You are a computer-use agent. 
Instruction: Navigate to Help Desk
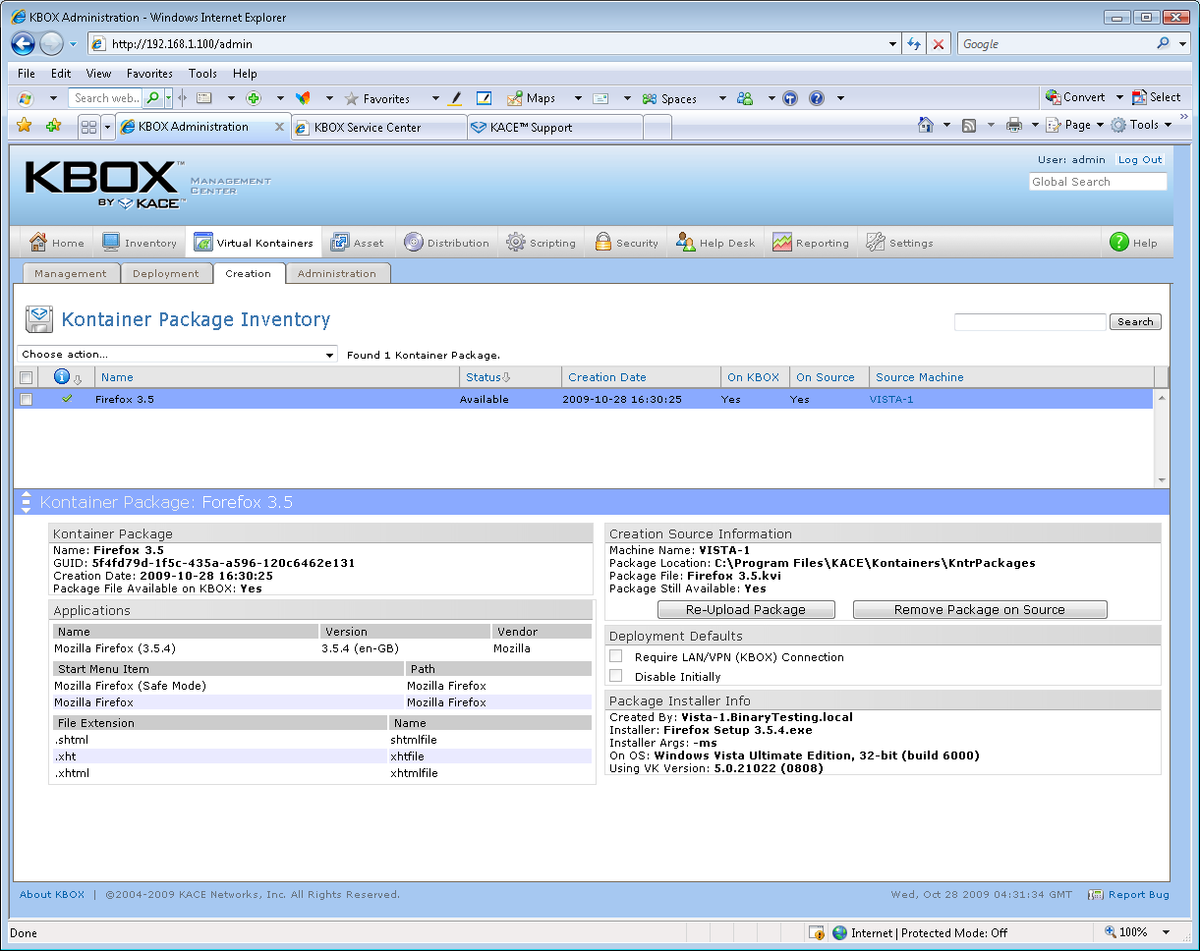716,241
